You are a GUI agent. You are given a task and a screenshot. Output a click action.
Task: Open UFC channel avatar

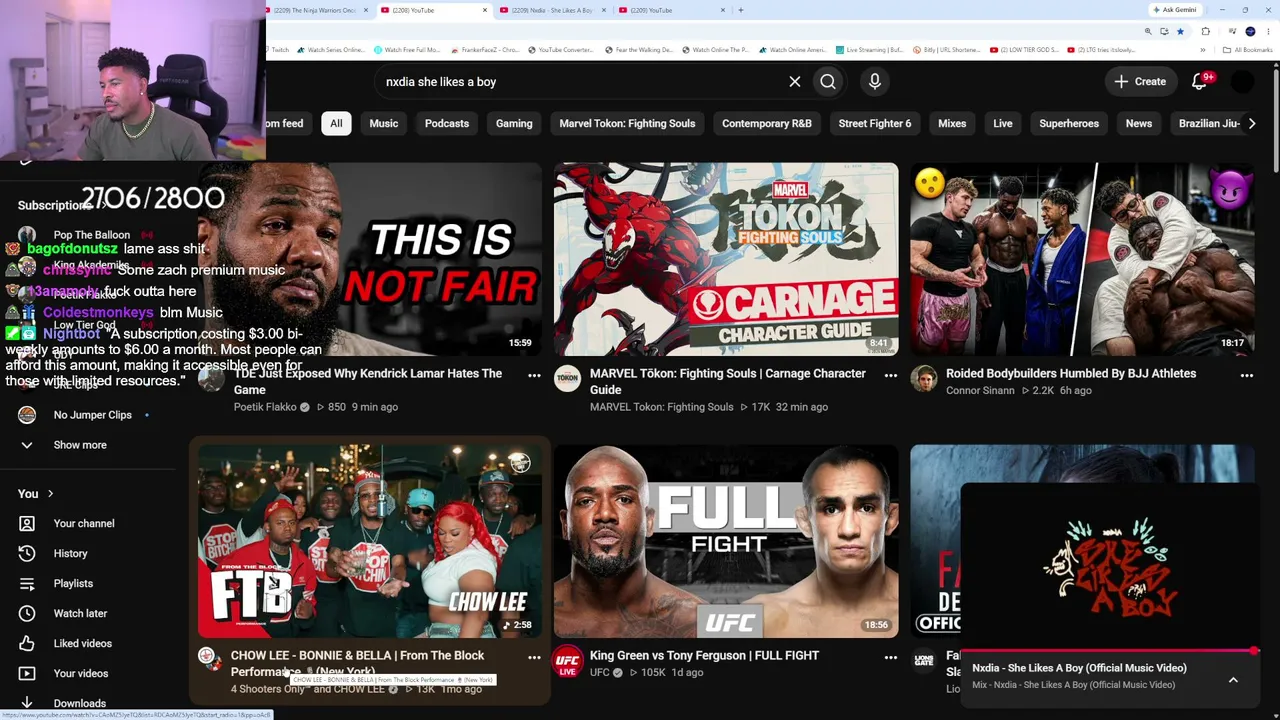click(567, 660)
